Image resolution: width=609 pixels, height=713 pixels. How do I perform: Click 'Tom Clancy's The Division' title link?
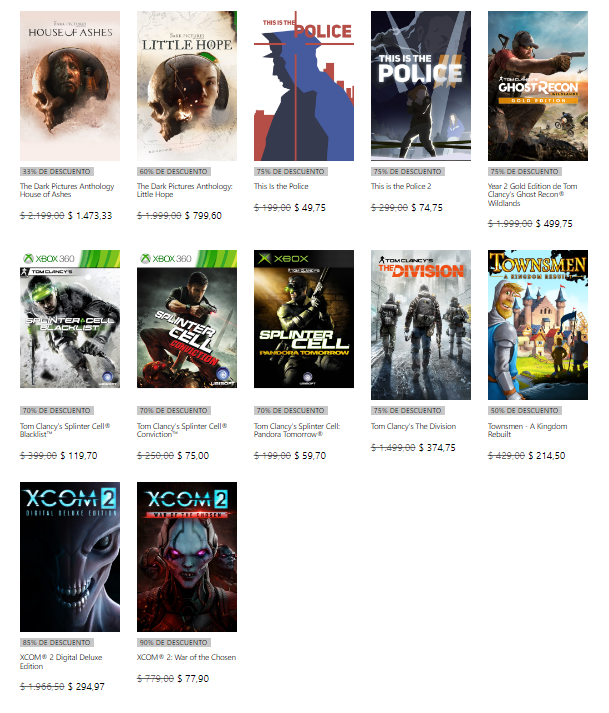coord(413,426)
